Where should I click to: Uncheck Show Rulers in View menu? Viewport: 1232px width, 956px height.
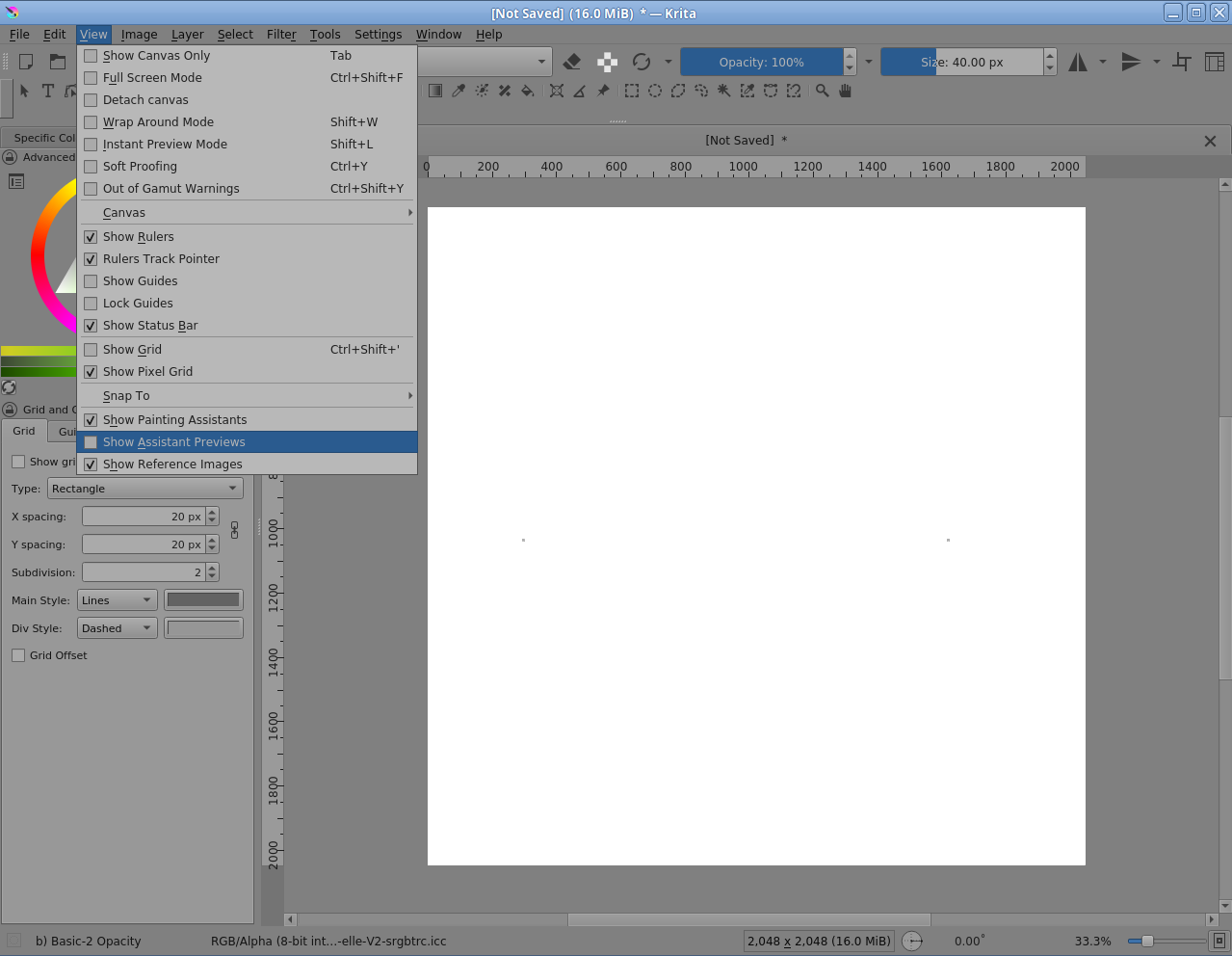[139, 237]
